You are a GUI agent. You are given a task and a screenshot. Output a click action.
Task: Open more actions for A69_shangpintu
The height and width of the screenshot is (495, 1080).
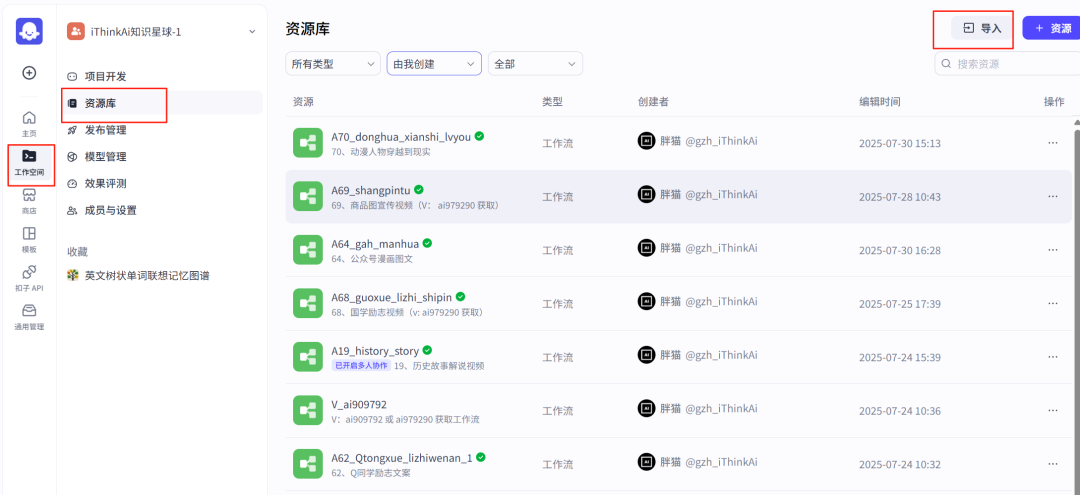click(x=1052, y=196)
